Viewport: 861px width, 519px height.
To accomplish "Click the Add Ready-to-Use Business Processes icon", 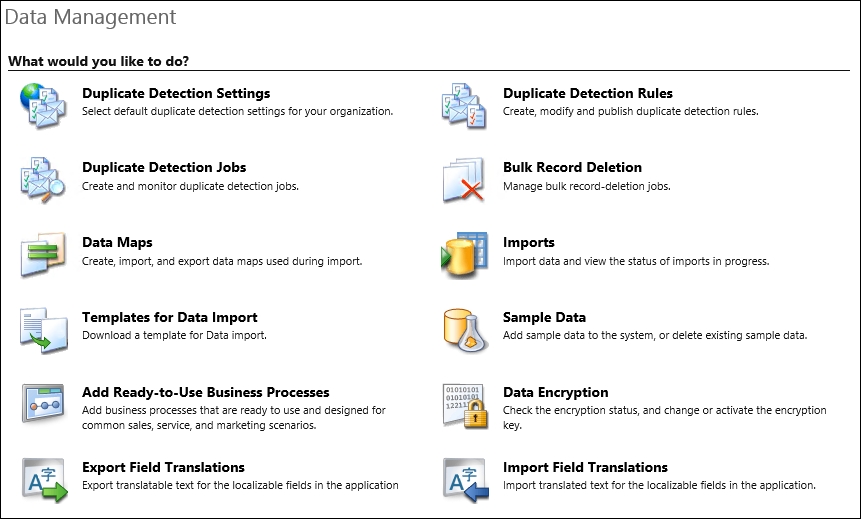I will coord(43,404).
